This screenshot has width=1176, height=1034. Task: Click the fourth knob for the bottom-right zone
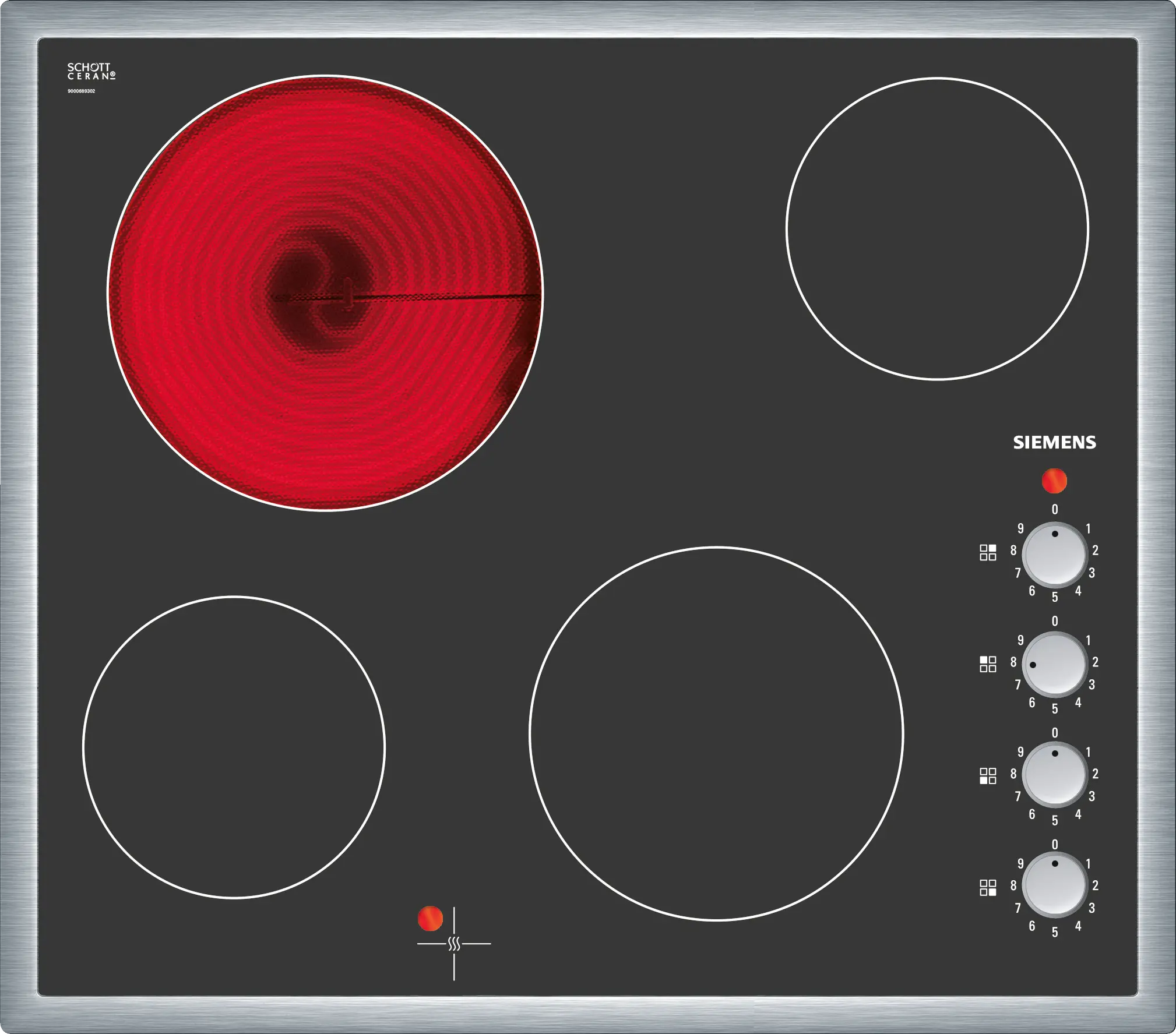[x=1054, y=885]
